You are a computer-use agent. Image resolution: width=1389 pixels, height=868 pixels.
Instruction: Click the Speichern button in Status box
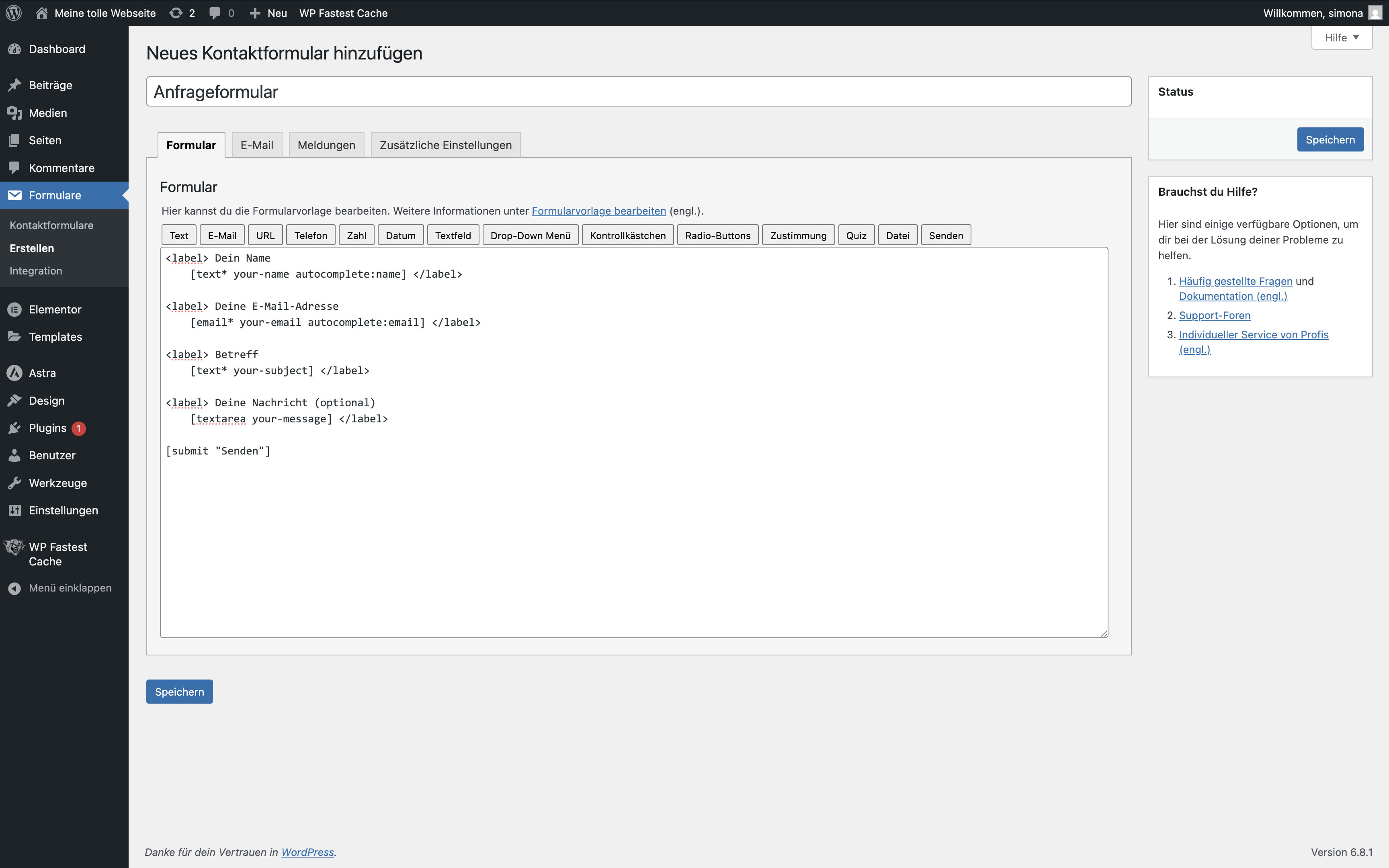1329,140
